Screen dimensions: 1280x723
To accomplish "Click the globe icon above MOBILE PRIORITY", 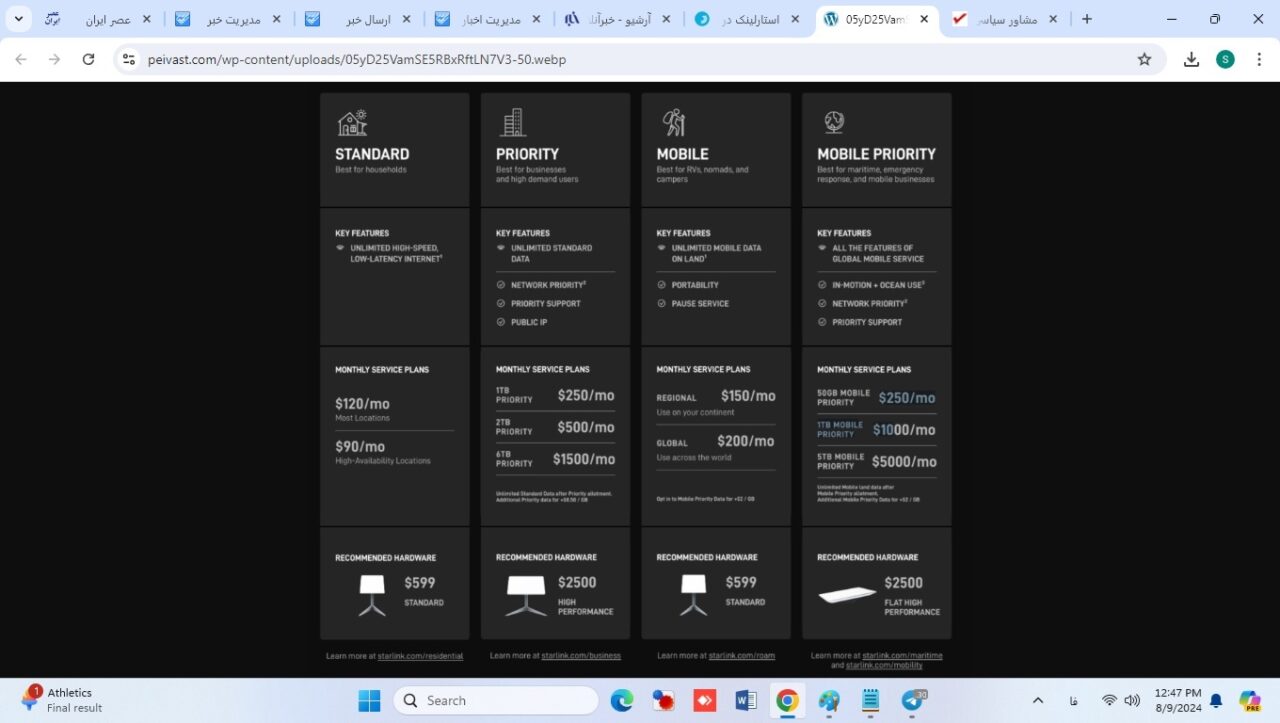I will coord(834,122).
